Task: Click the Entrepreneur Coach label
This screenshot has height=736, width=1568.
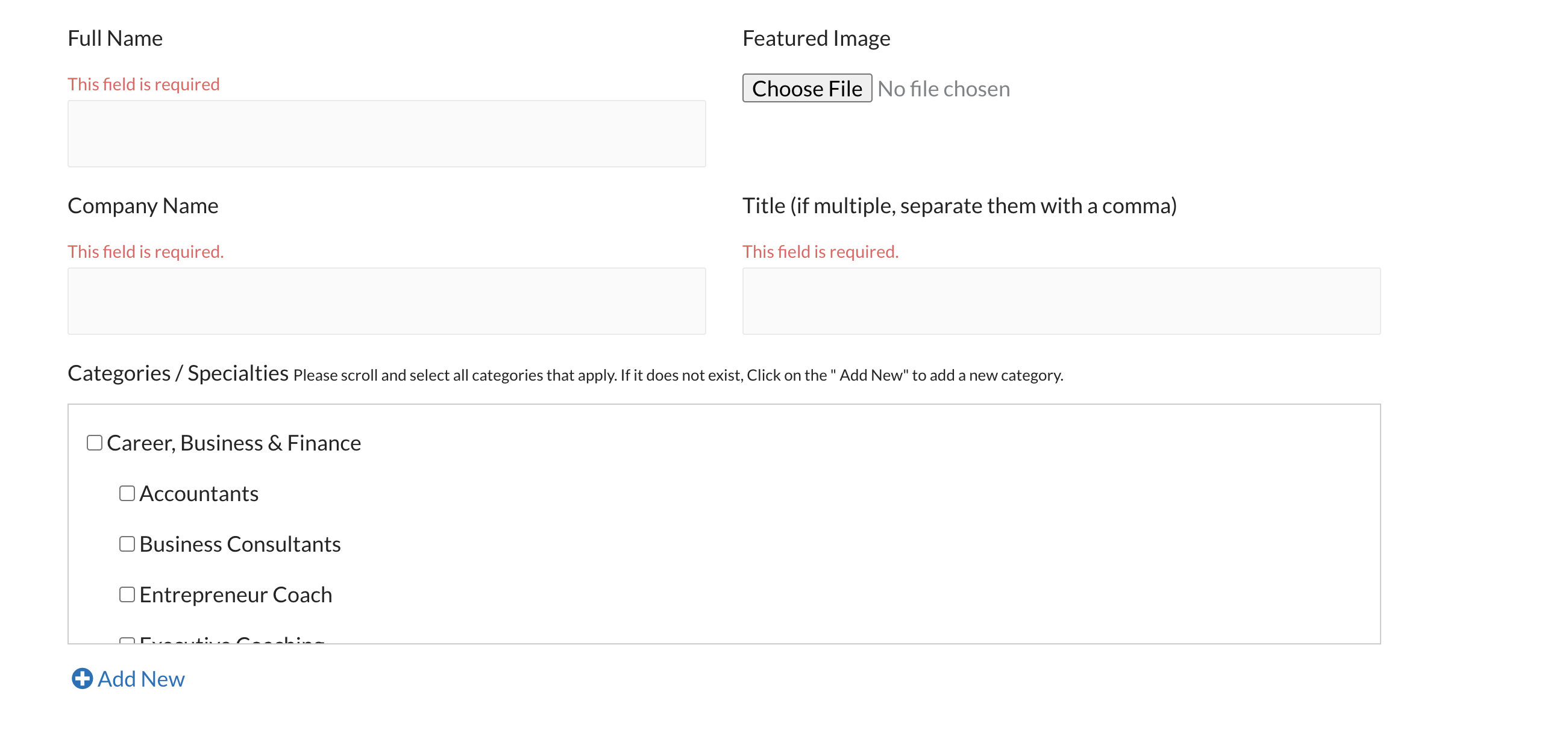Action: 236,594
